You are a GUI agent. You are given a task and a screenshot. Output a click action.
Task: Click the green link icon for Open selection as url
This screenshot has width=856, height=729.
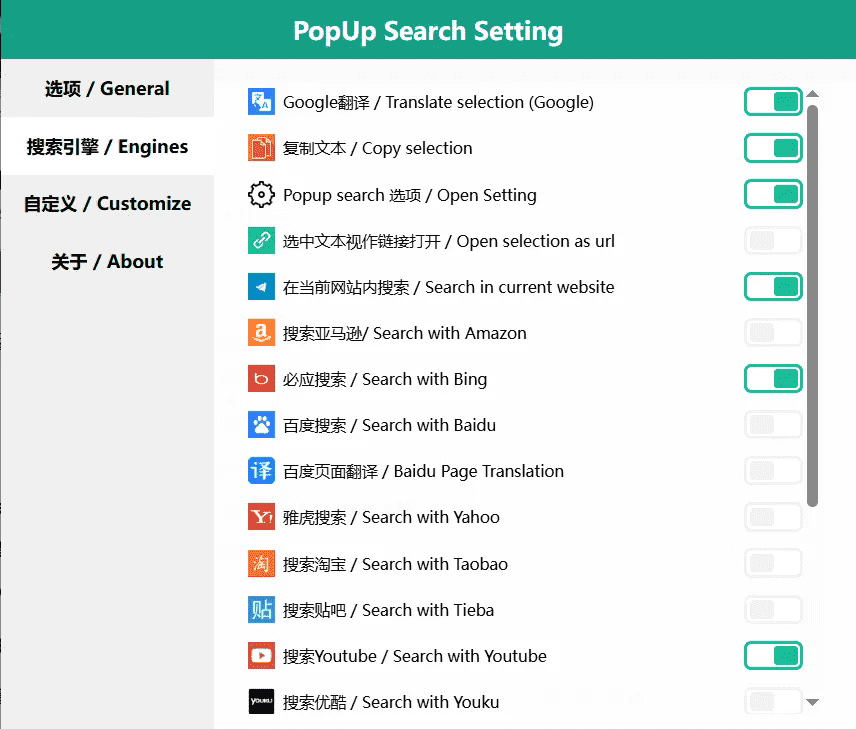coord(261,240)
